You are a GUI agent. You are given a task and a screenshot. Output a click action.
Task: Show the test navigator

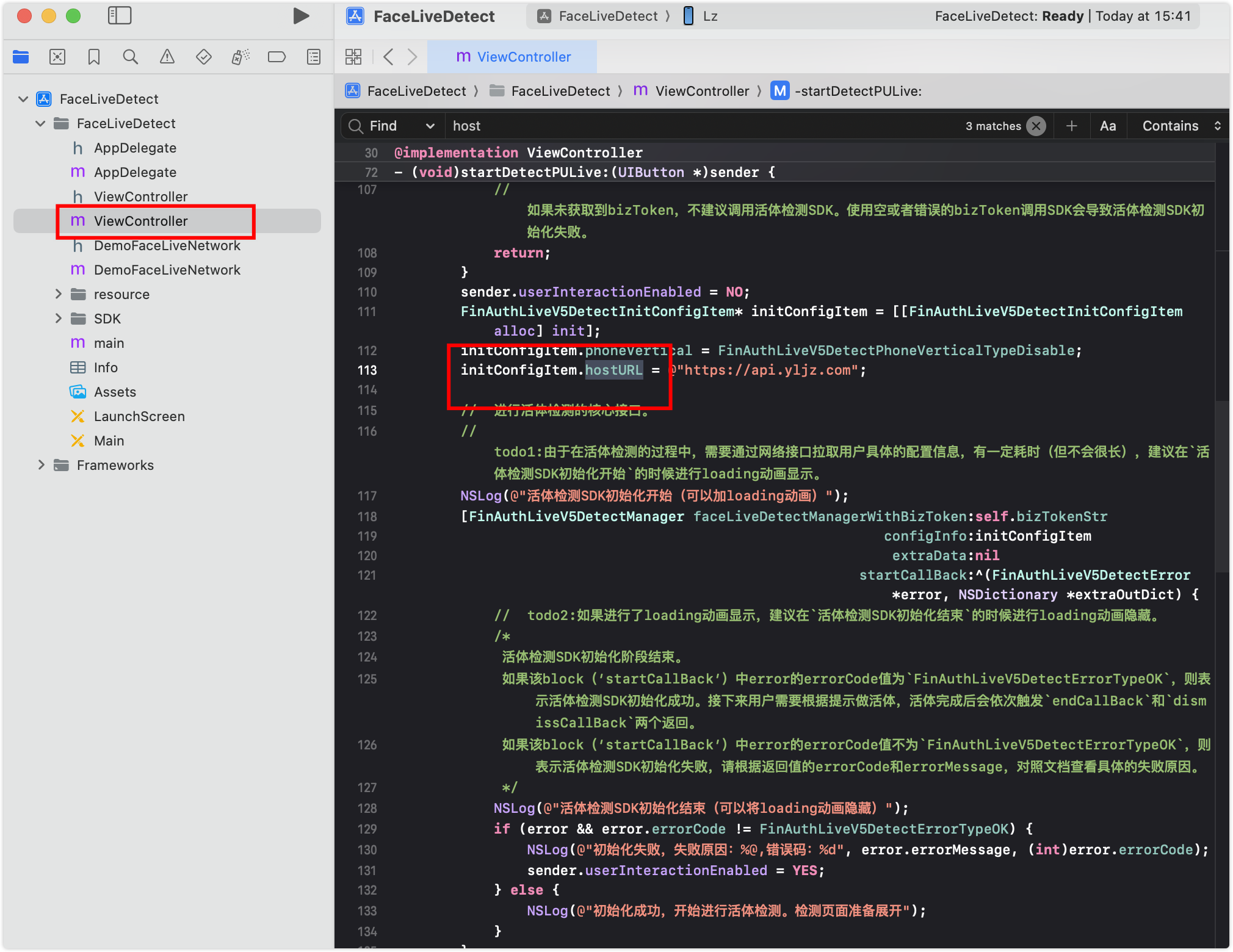[203, 57]
